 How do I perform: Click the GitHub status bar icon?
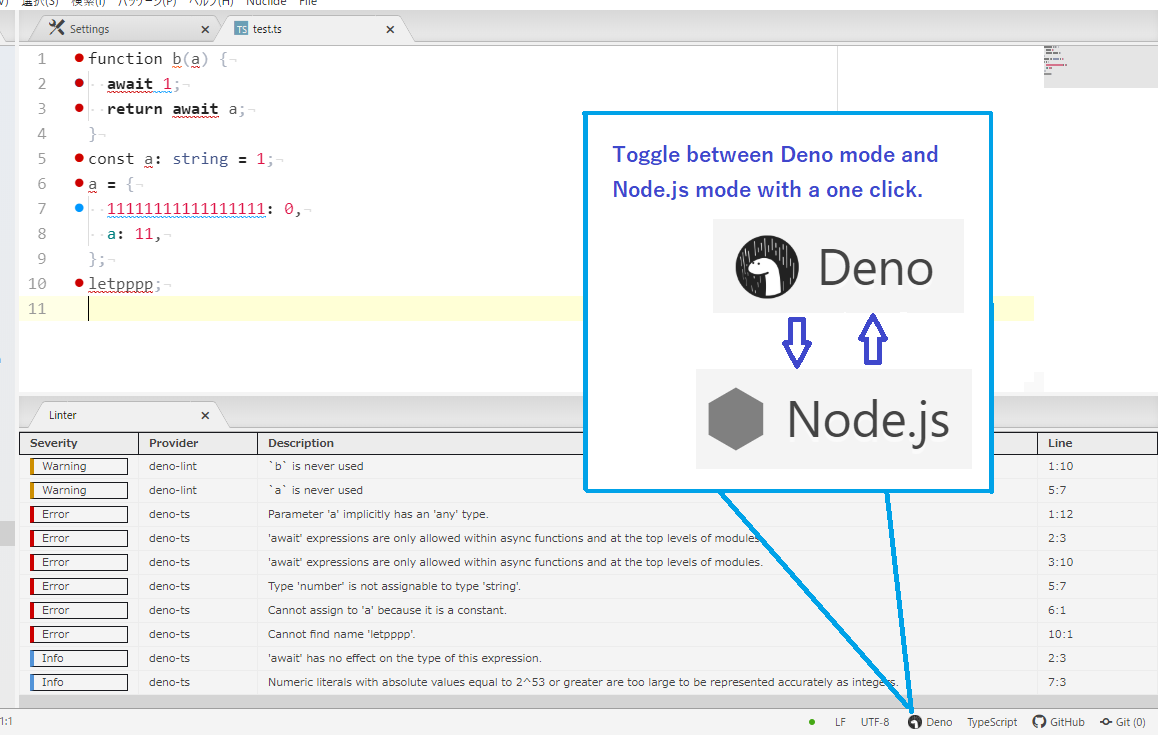[x=1058, y=722]
